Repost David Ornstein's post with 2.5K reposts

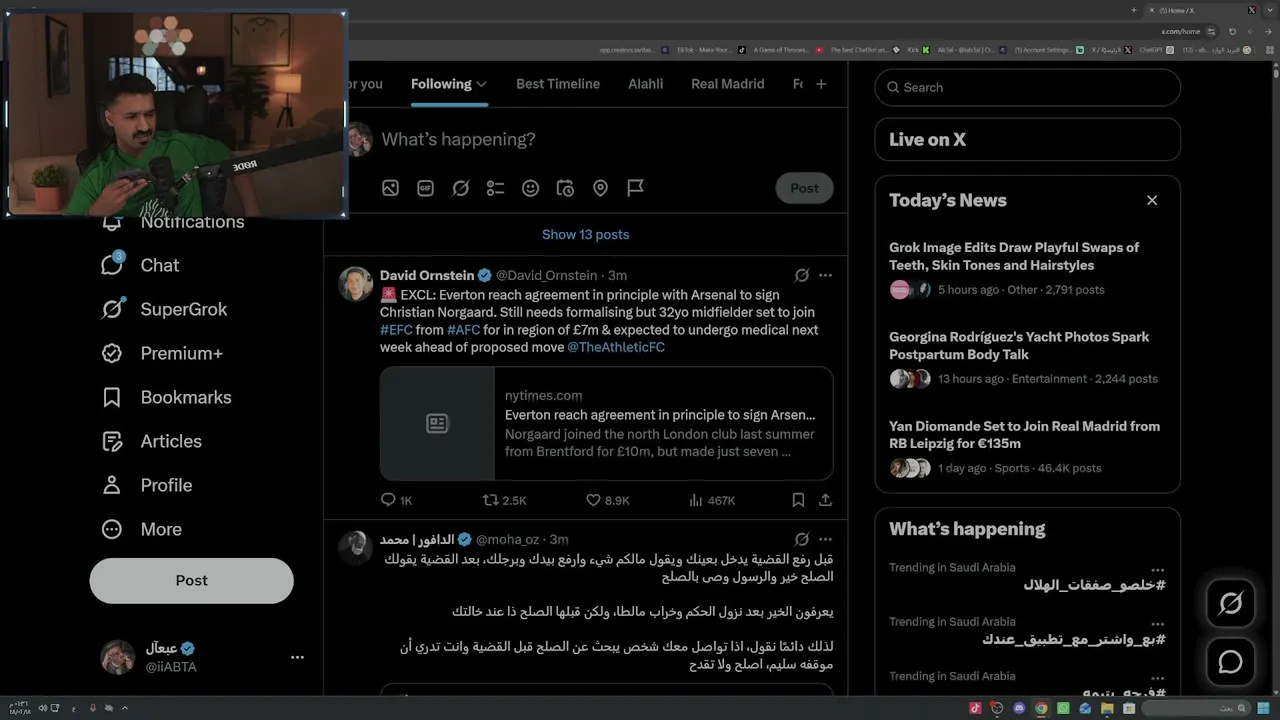pos(504,500)
